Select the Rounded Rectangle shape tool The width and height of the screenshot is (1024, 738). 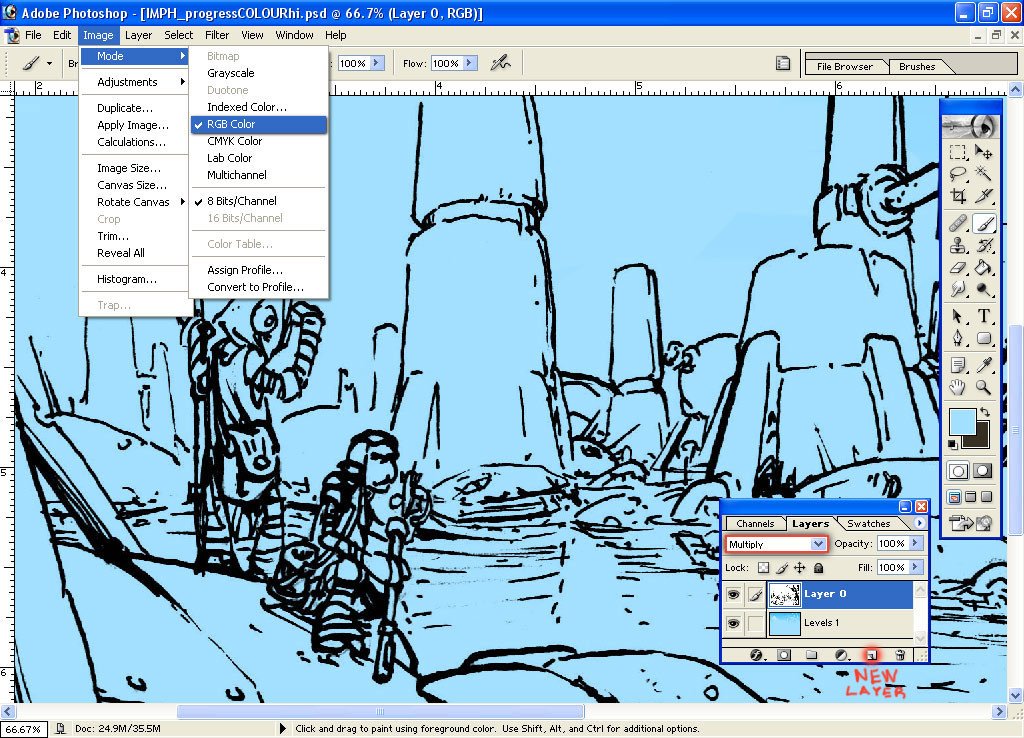[984, 338]
